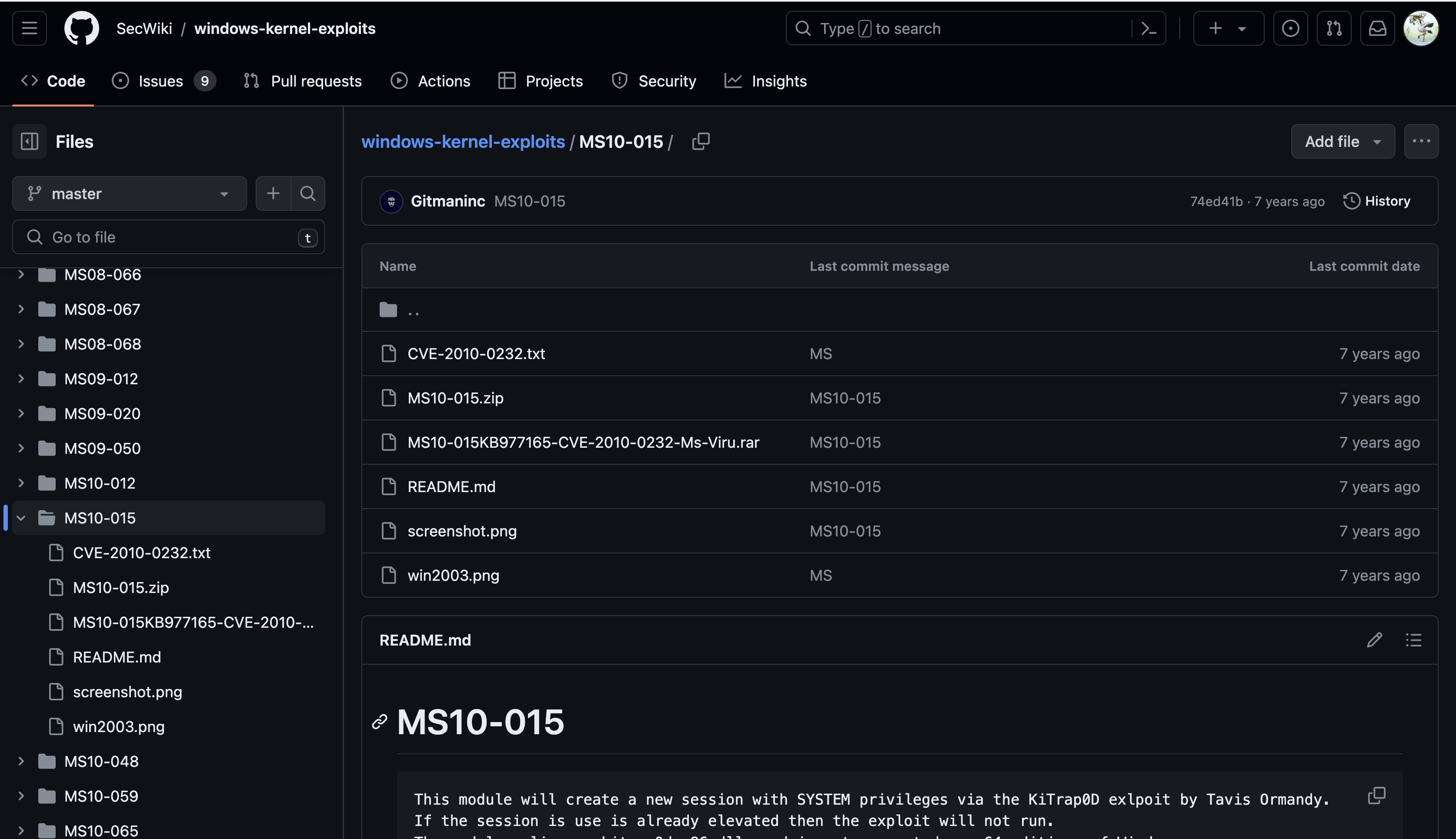Open the Security tab
Viewport: 1456px width, 839px height.
[654, 81]
